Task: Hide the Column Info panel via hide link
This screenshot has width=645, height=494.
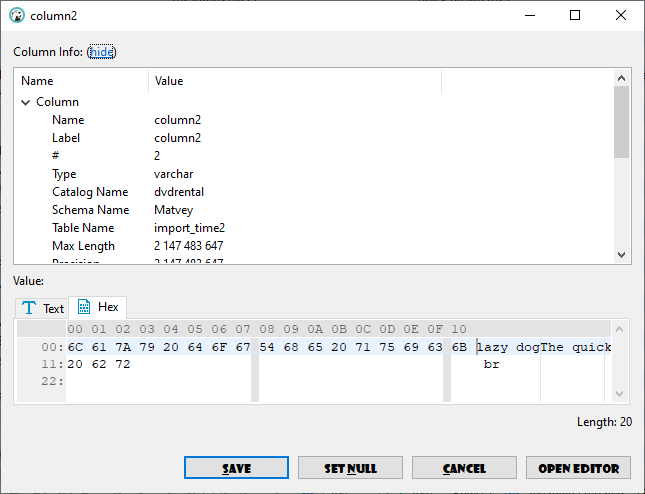Action: click(101, 52)
